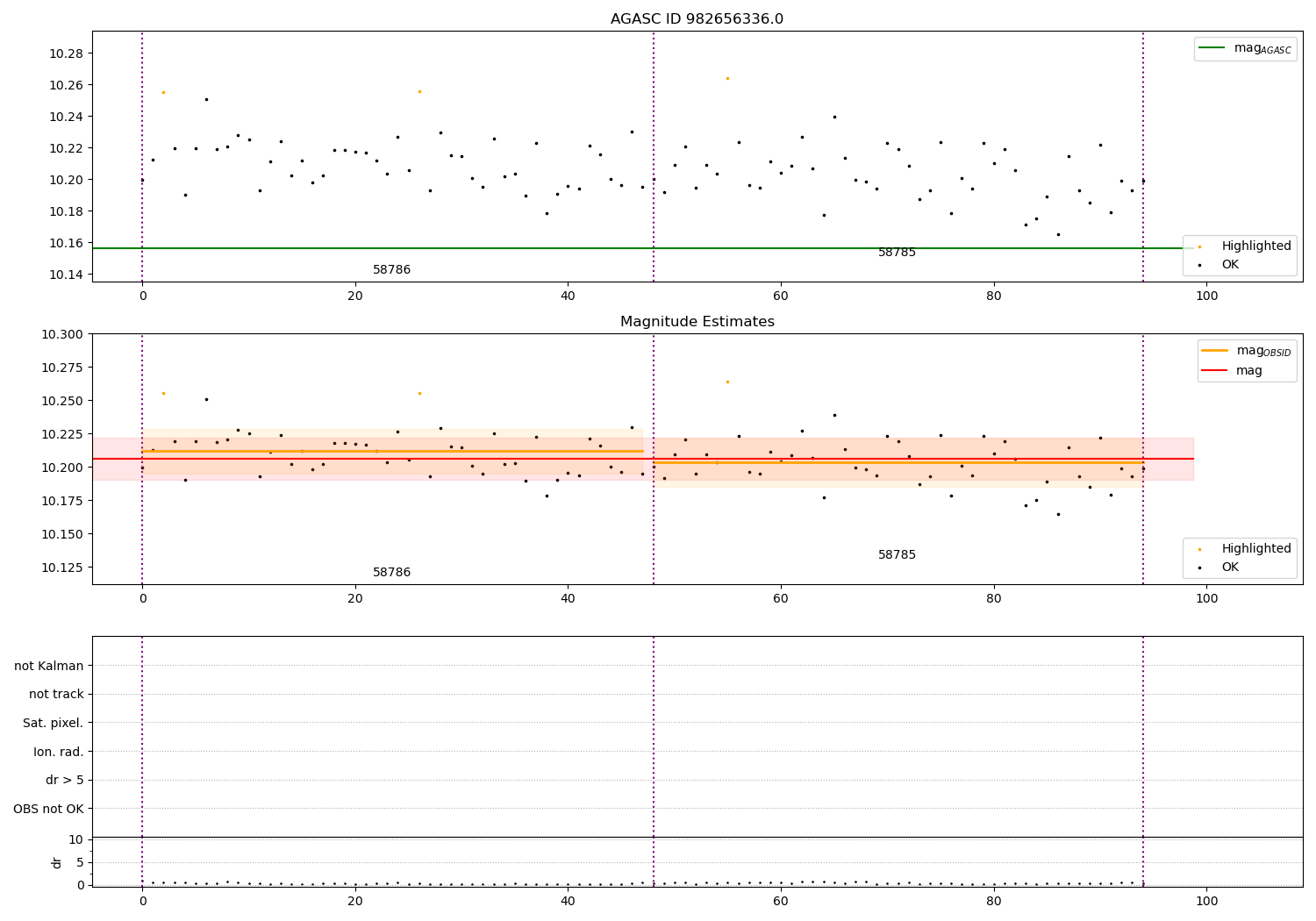The height and width of the screenshot is (921, 1316).
Task: Click the "not Kalman" axis label
Action: [49, 666]
